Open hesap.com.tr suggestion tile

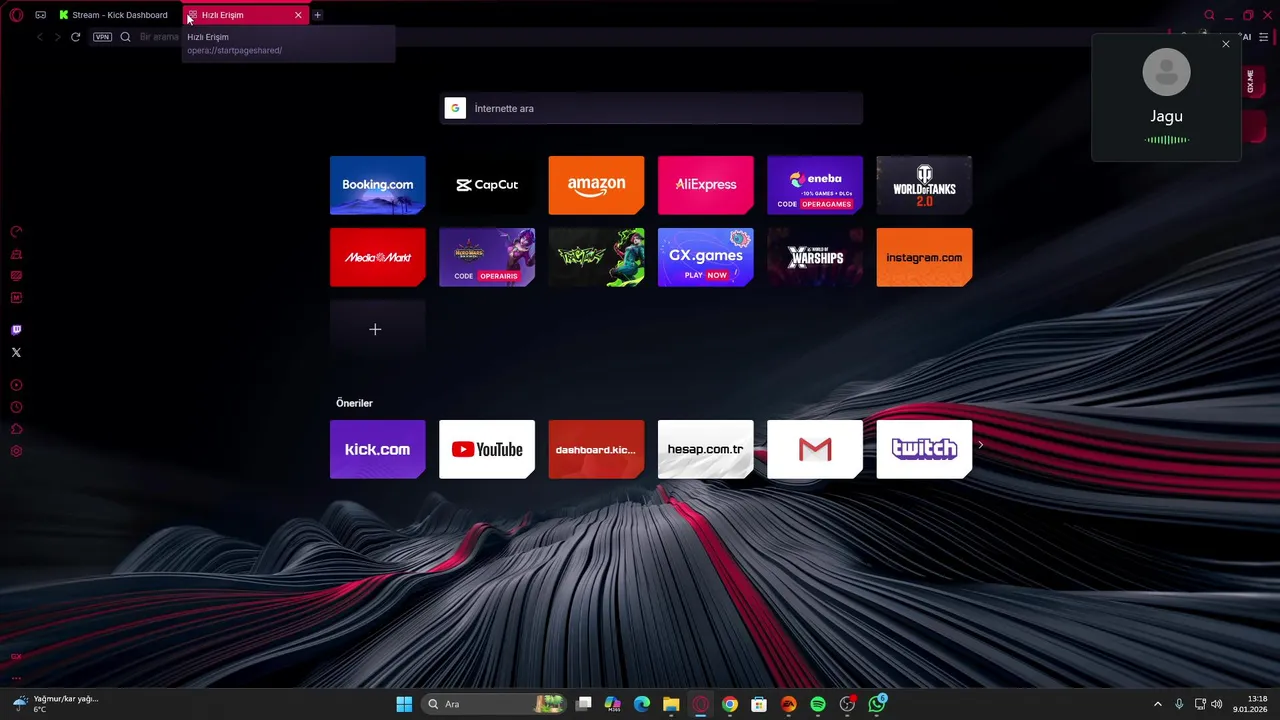706,449
